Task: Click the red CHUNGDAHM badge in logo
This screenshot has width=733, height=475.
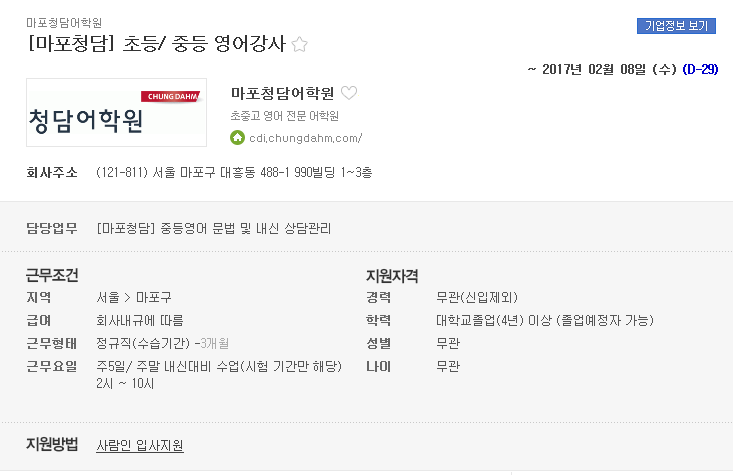Action: tap(171, 96)
